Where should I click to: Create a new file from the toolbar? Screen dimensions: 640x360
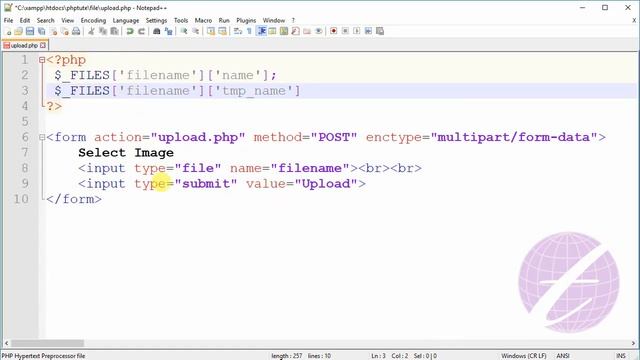click(7, 31)
